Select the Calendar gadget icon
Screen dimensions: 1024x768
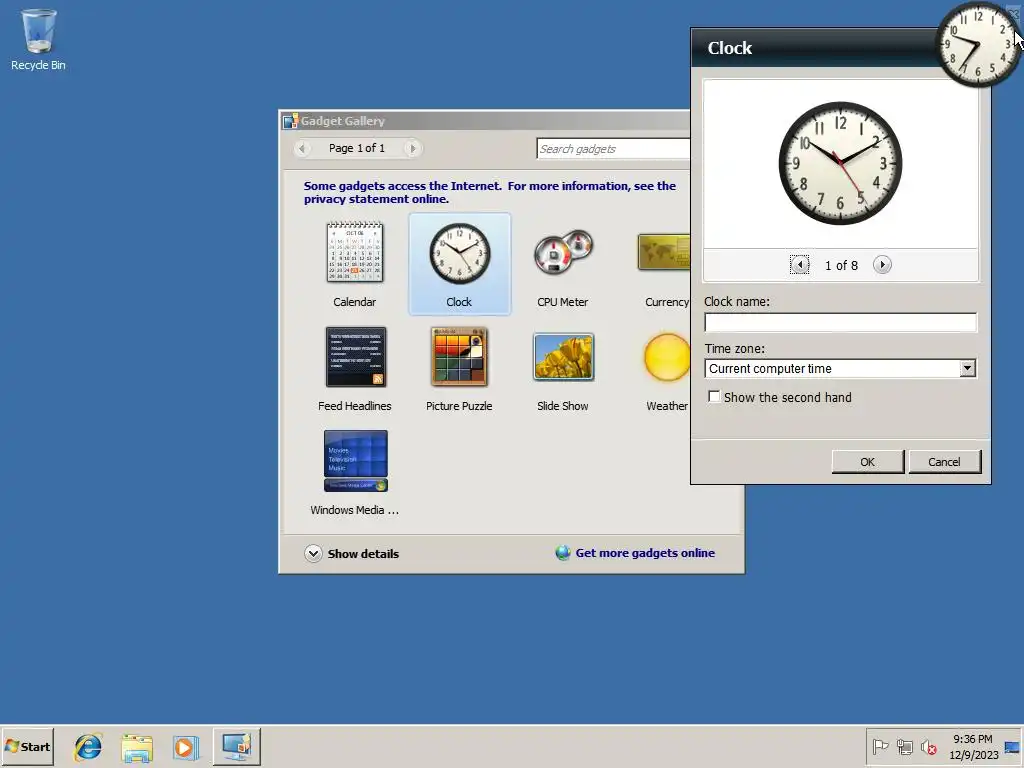[355, 252]
